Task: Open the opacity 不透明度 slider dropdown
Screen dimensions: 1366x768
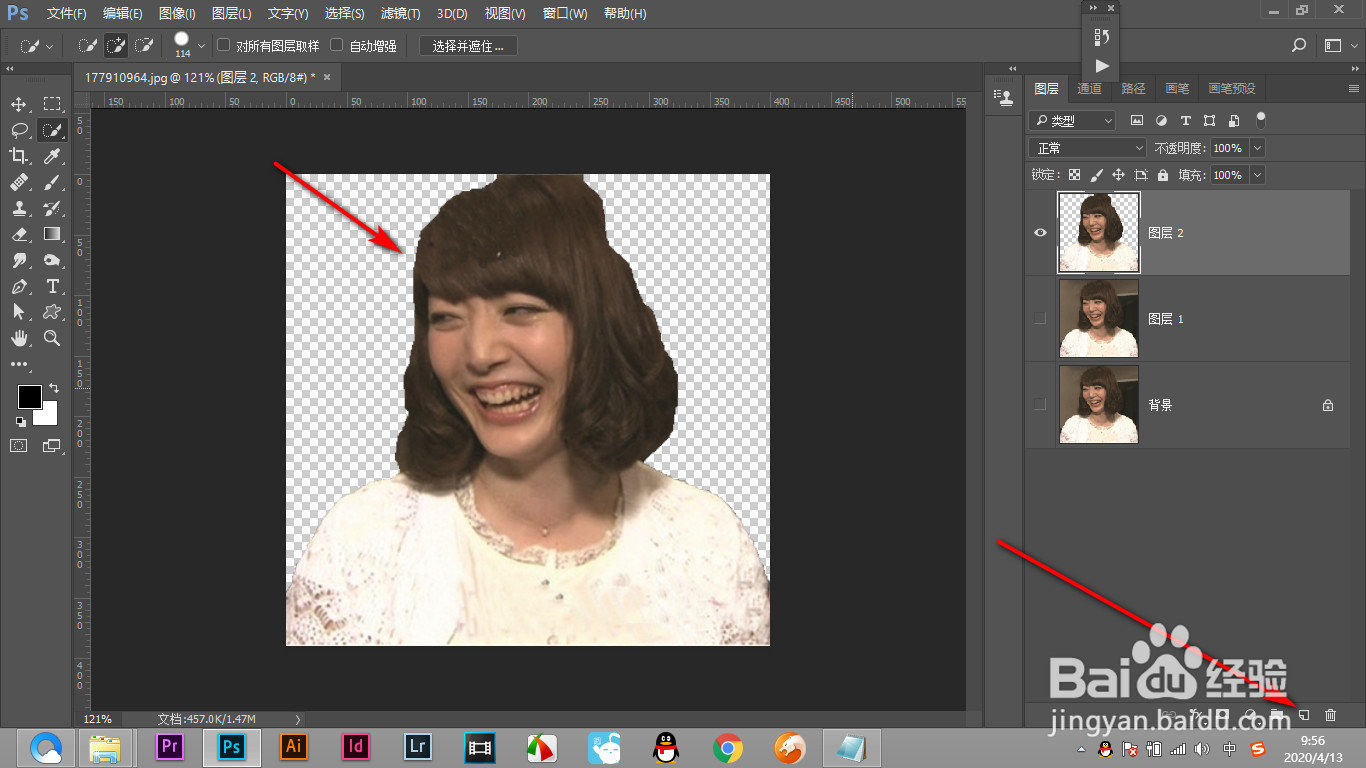Action: (1257, 147)
